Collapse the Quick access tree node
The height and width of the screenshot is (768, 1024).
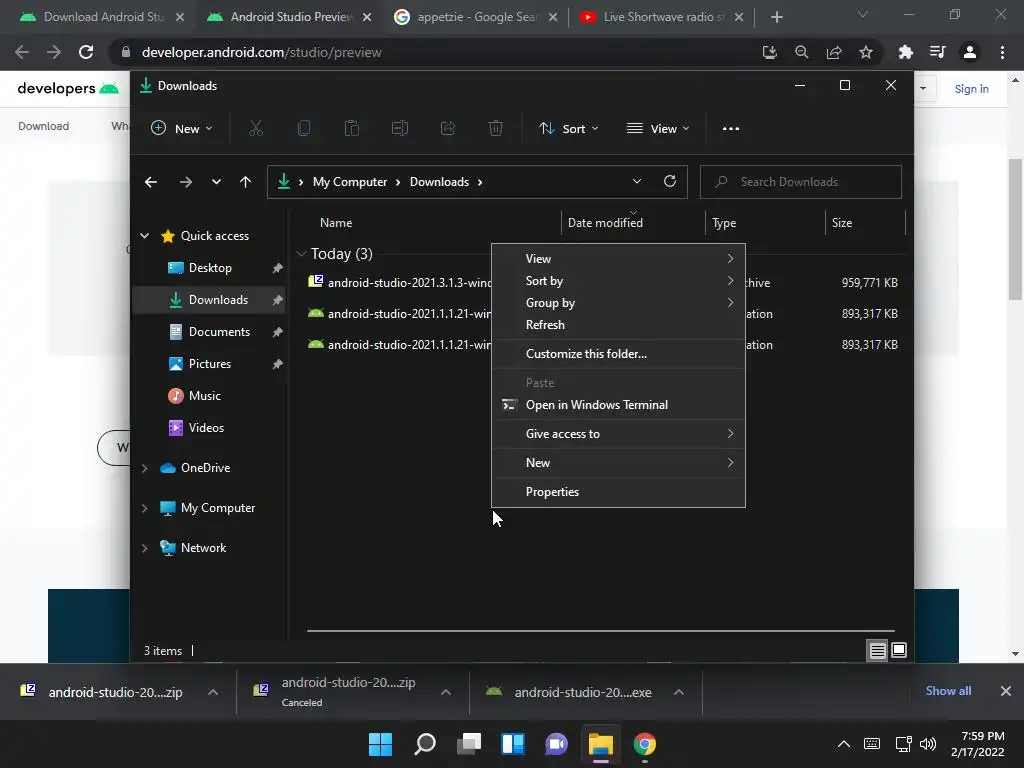pyautogui.click(x=144, y=236)
